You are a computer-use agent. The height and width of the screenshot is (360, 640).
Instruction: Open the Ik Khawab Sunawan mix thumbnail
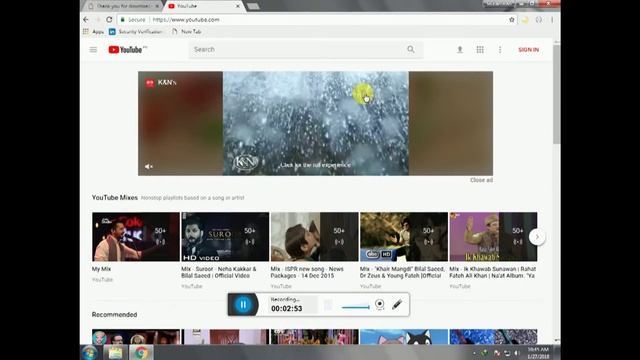point(493,237)
